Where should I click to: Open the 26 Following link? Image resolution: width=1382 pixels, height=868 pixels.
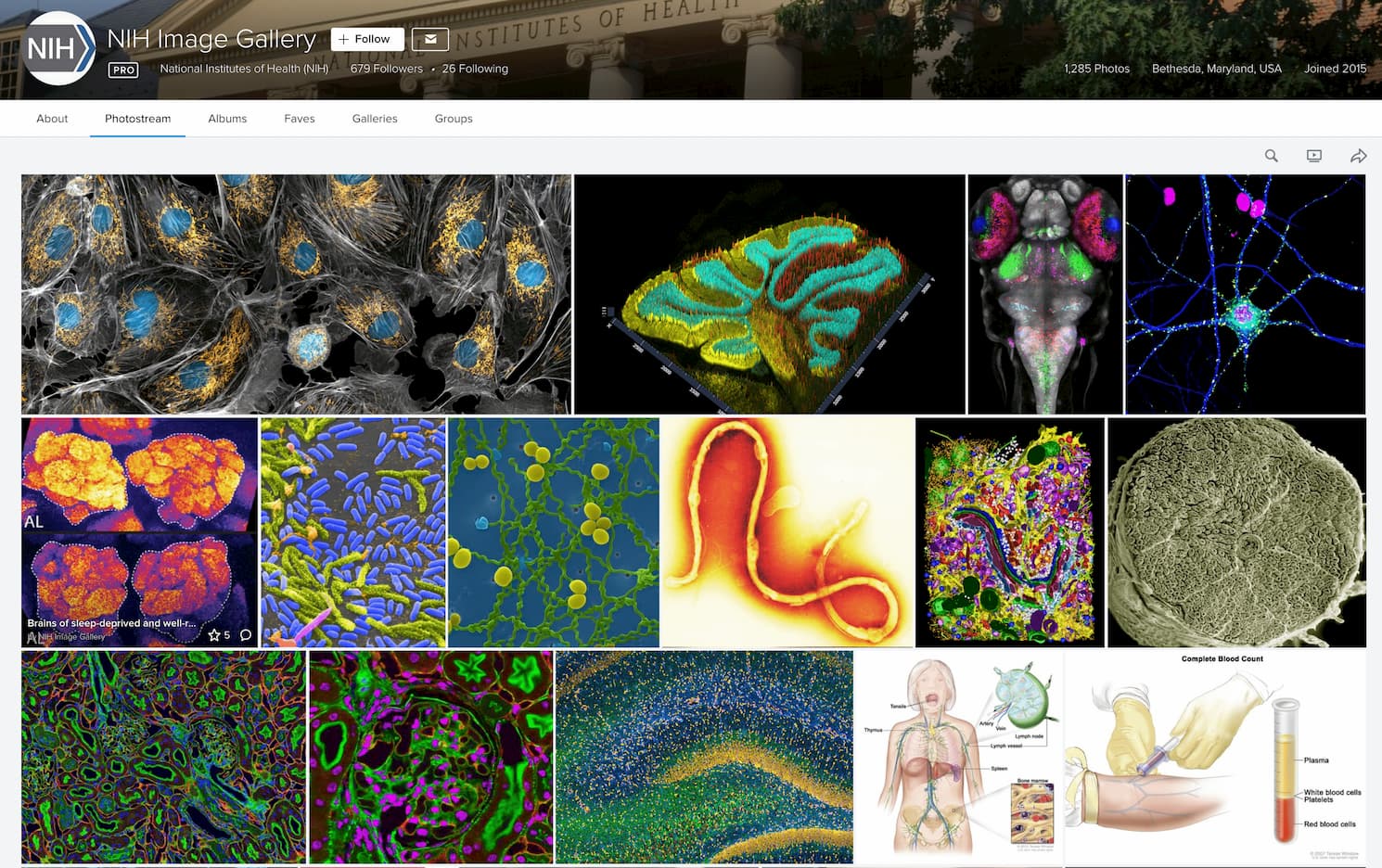[475, 69]
